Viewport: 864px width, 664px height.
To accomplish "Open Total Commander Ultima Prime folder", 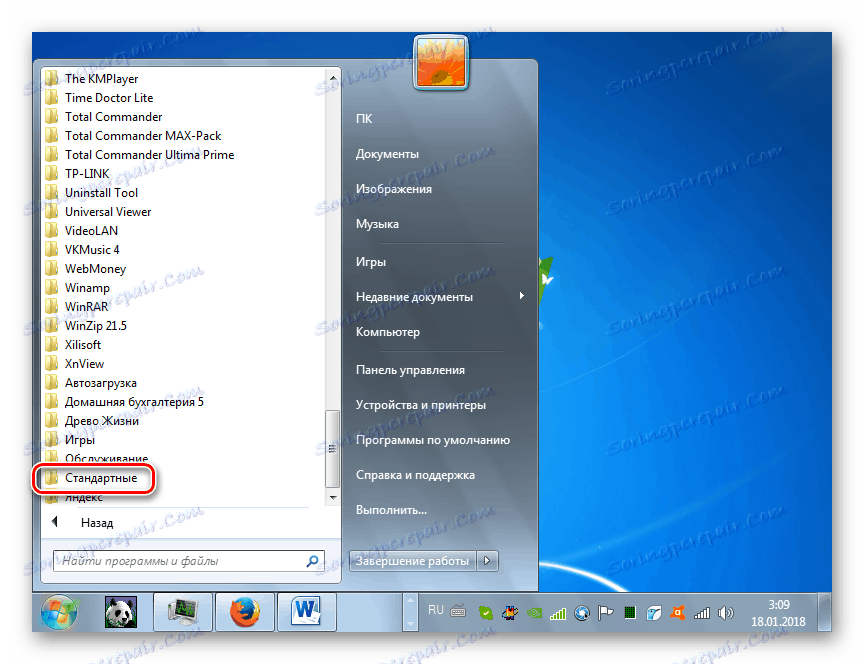I will pyautogui.click(x=139, y=155).
